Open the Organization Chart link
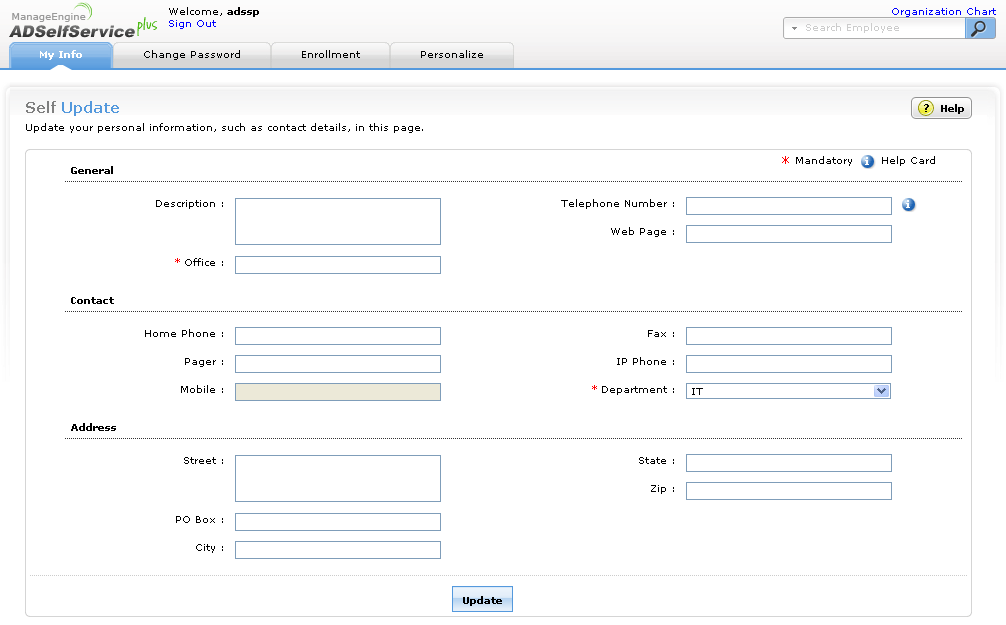 [943, 12]
